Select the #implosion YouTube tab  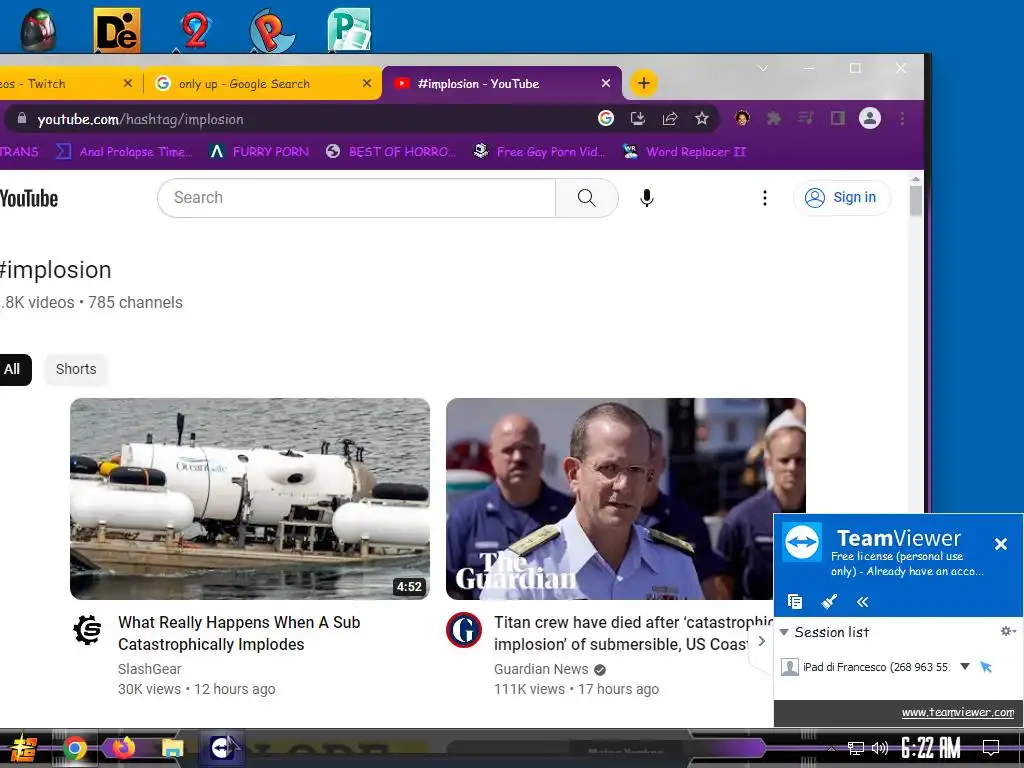(x=502, y=84)
